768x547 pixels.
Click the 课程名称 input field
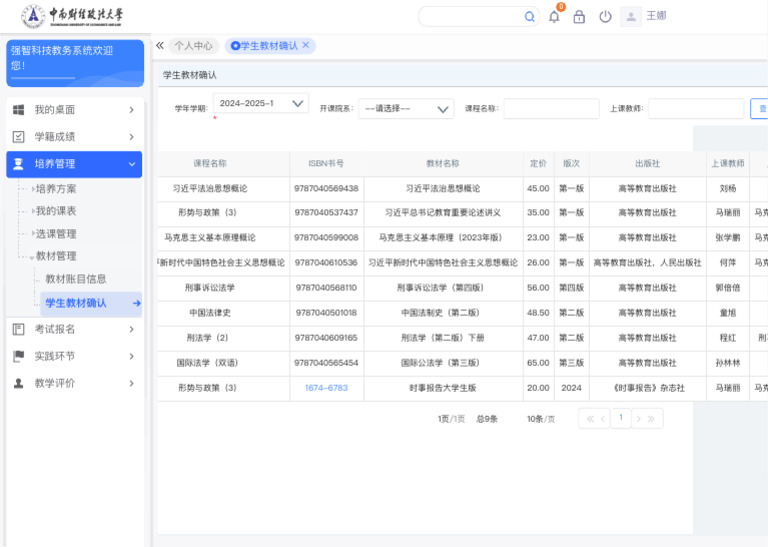coord(552,109)
